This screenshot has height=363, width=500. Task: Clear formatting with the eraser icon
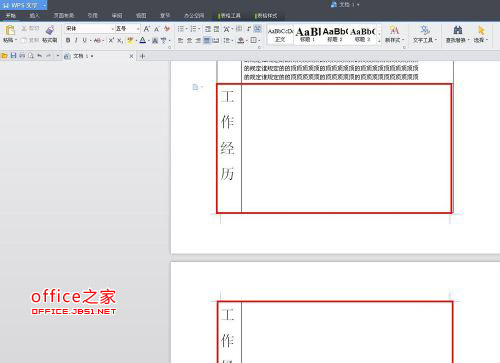167,29
